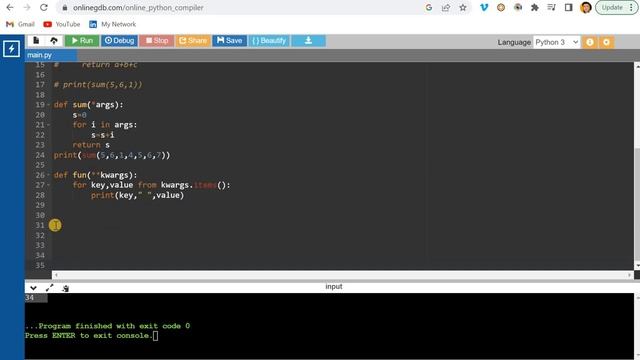Collapse the fold arrow at line 19
The height and width of the screenshot is (360, 640).
(x=49, y=105)
